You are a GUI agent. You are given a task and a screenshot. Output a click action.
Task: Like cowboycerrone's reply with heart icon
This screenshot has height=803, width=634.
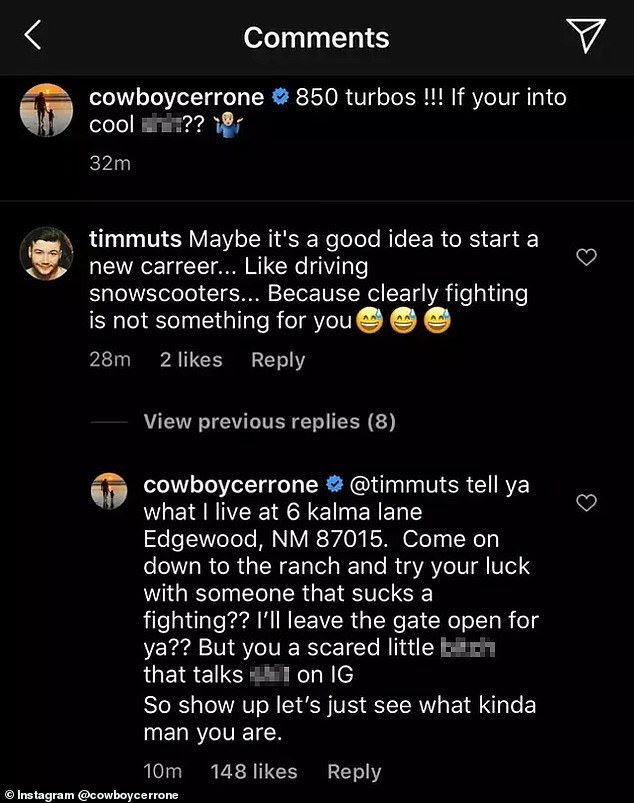pos(587,502)
